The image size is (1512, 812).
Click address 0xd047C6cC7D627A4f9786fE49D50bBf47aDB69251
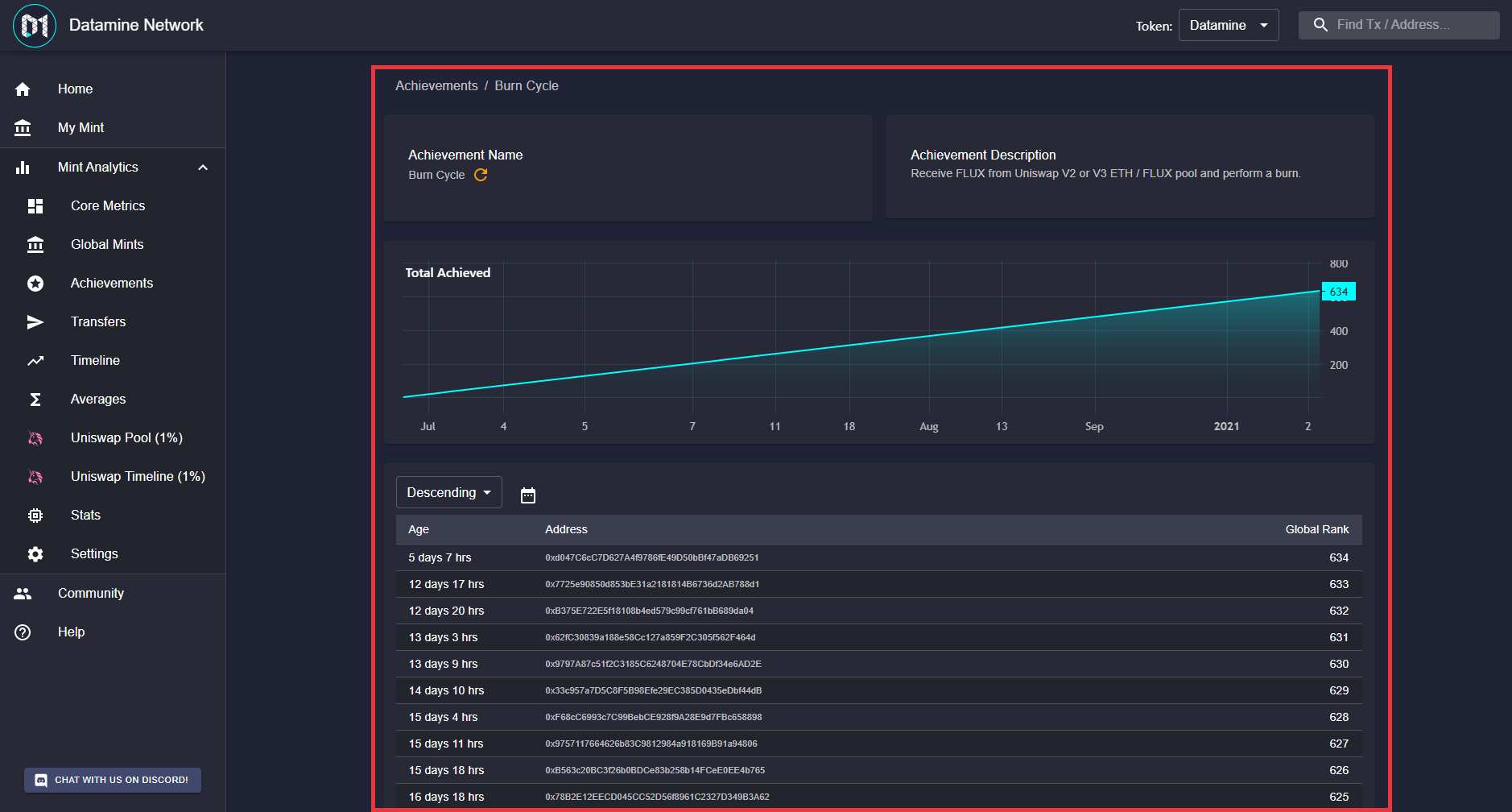652,557
